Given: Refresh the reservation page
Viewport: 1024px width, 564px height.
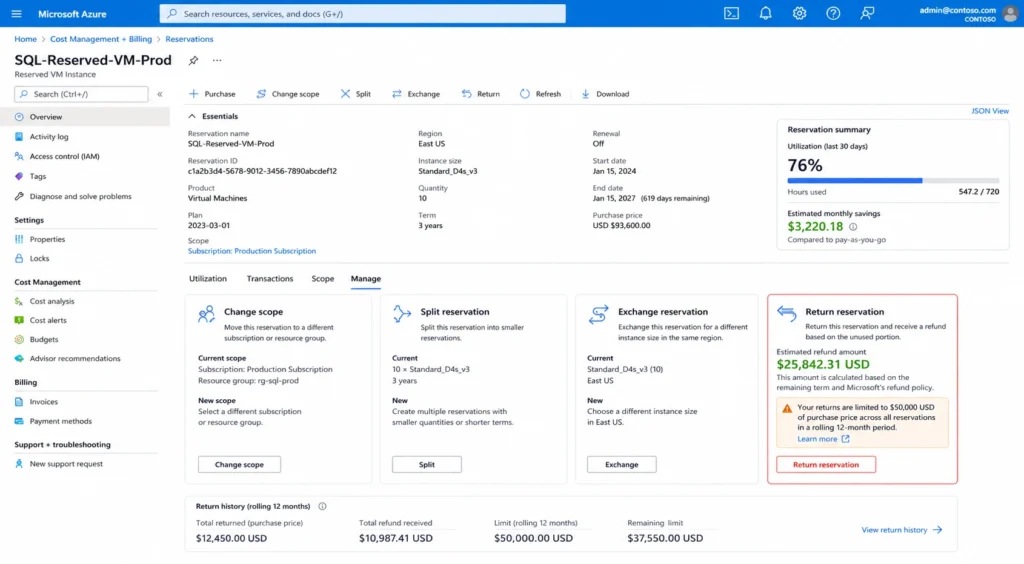Looking at the screenshot, I should (541, 94).
